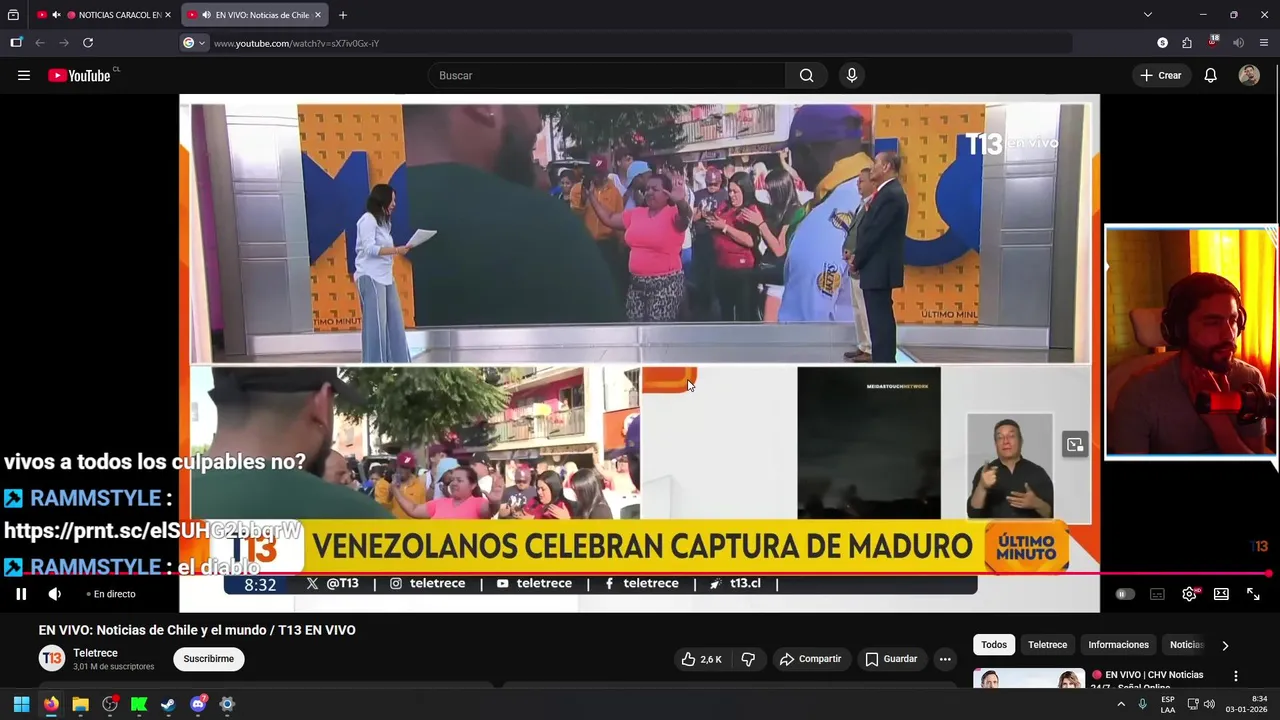Select the Noticias filter chip
Screen dimensions: 1280x720
[1186, 645]
